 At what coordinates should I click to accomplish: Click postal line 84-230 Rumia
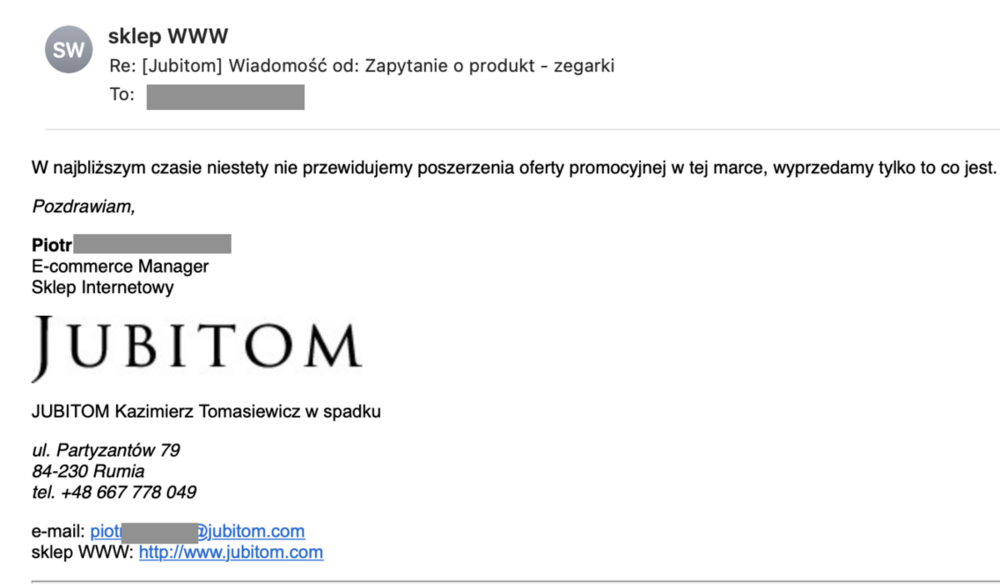tap(88, 471)
